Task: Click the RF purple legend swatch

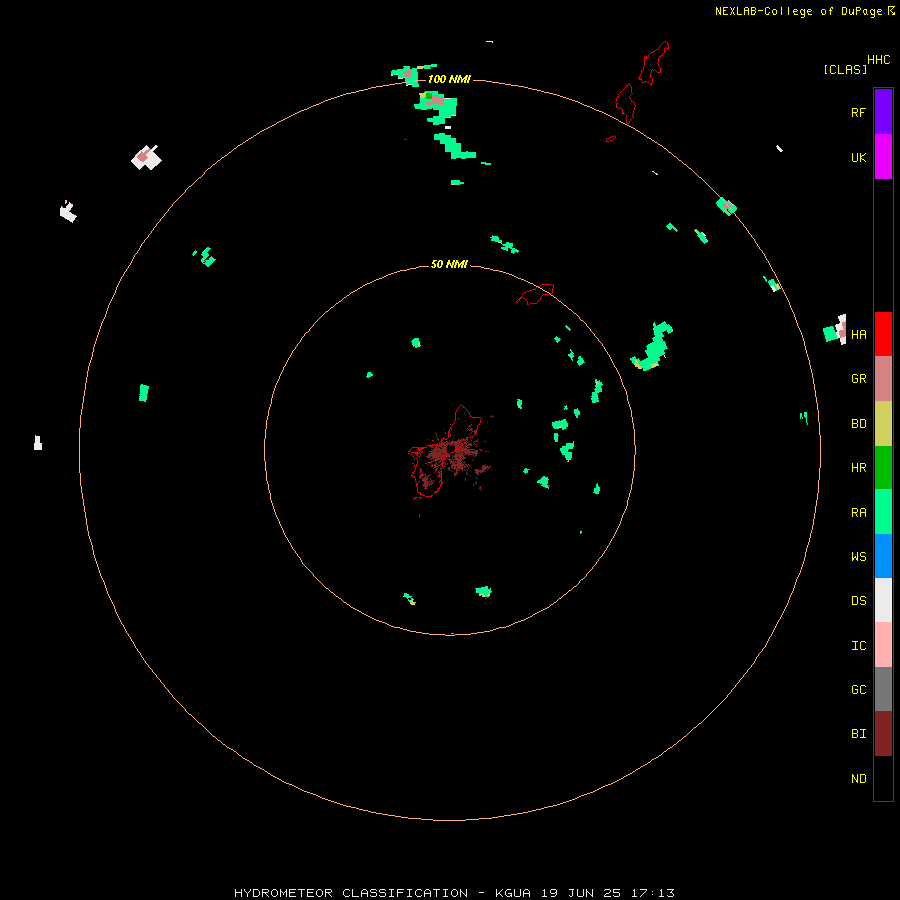Action: (883, 112)
